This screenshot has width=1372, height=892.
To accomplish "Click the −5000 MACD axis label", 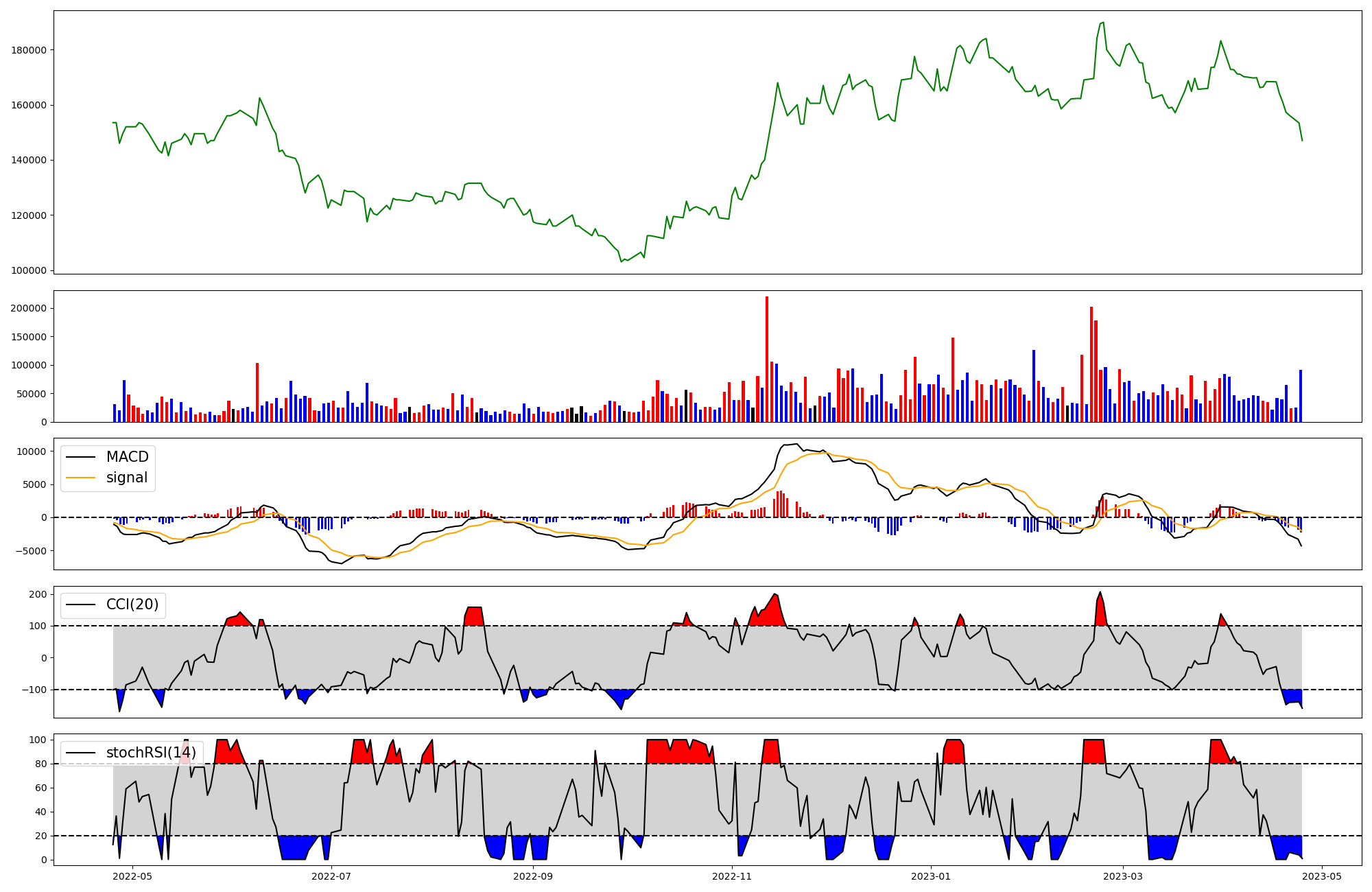I will tap(30, 551).
